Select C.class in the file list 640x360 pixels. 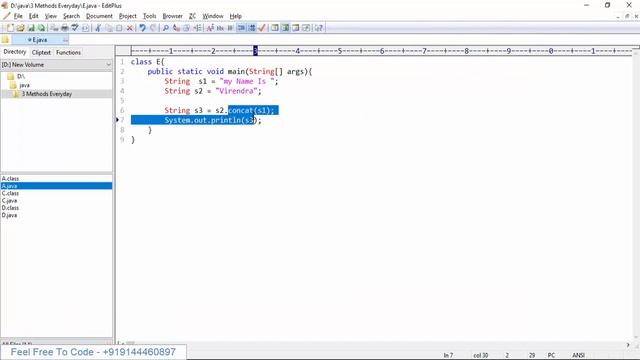click(10, 193)
